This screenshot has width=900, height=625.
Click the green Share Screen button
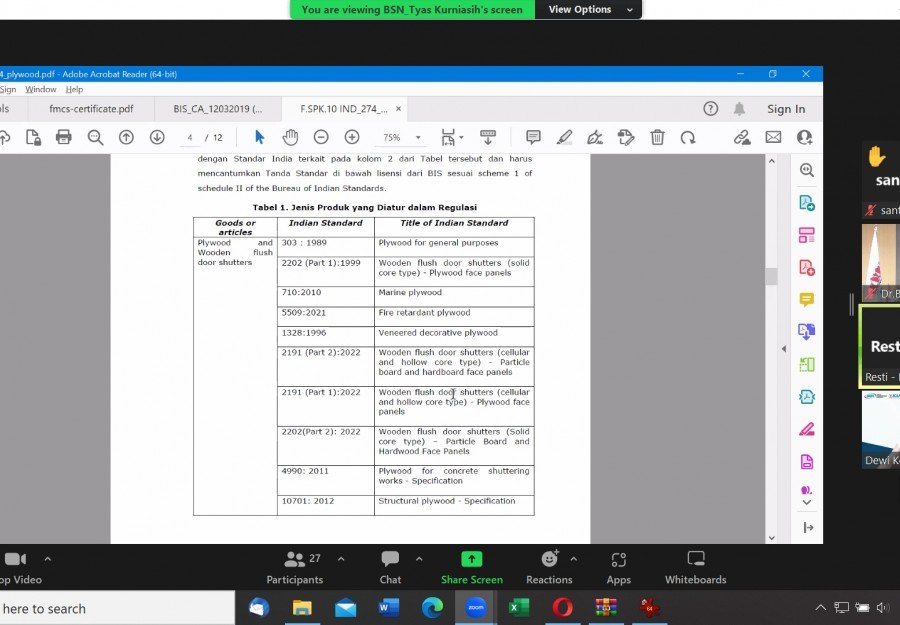click(x=472, y=566)
